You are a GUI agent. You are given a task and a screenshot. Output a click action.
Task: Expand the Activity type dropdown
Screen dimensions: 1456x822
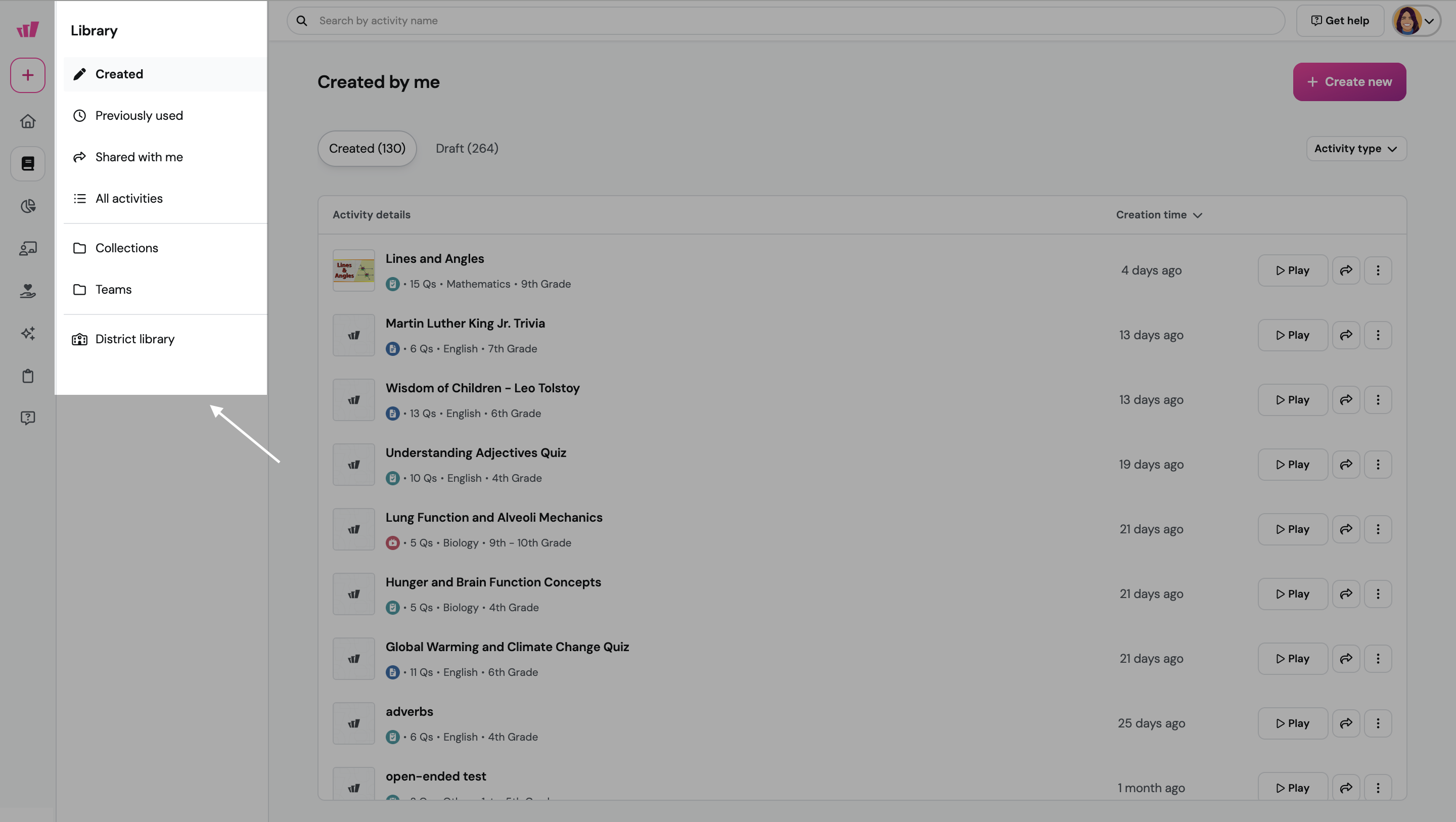tap(1355, 149)
